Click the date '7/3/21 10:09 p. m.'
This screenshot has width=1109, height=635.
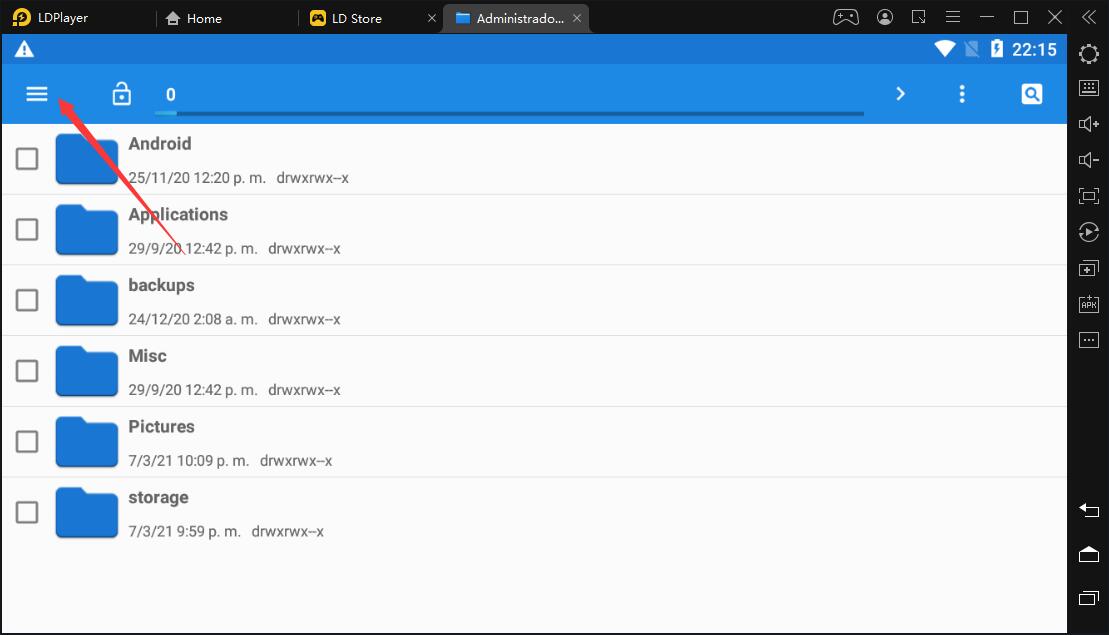(x=189, y=461)
